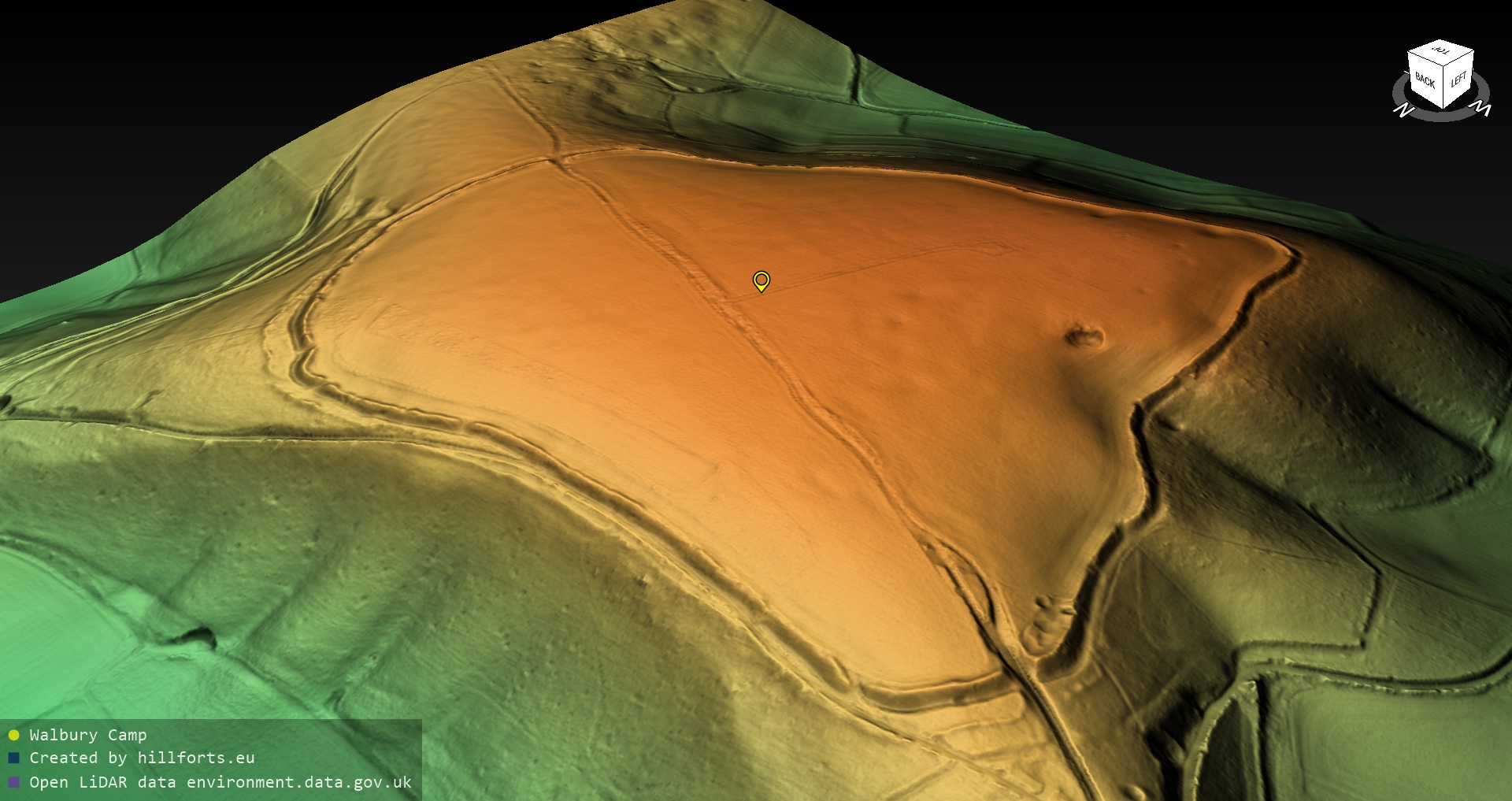Open the Open LiDAR data environment.data.gov.uk link
This screenshot has width=1512, height=801.
220,782
